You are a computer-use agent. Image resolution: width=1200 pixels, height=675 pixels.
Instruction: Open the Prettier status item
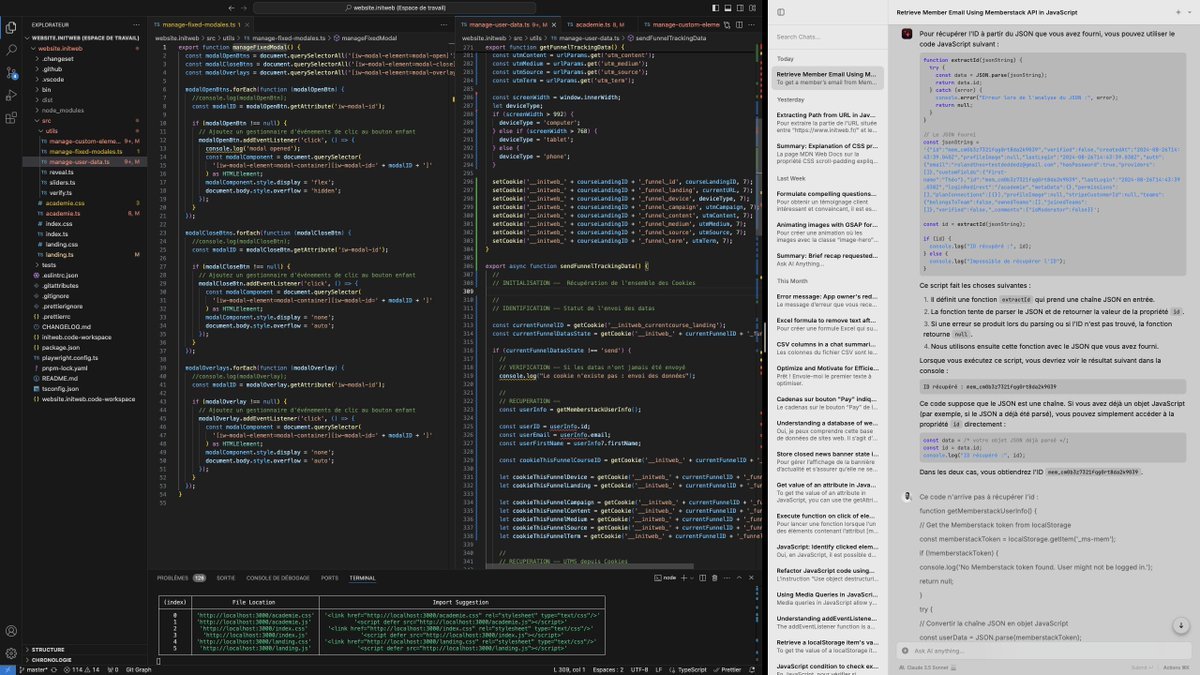click(727, 669)
